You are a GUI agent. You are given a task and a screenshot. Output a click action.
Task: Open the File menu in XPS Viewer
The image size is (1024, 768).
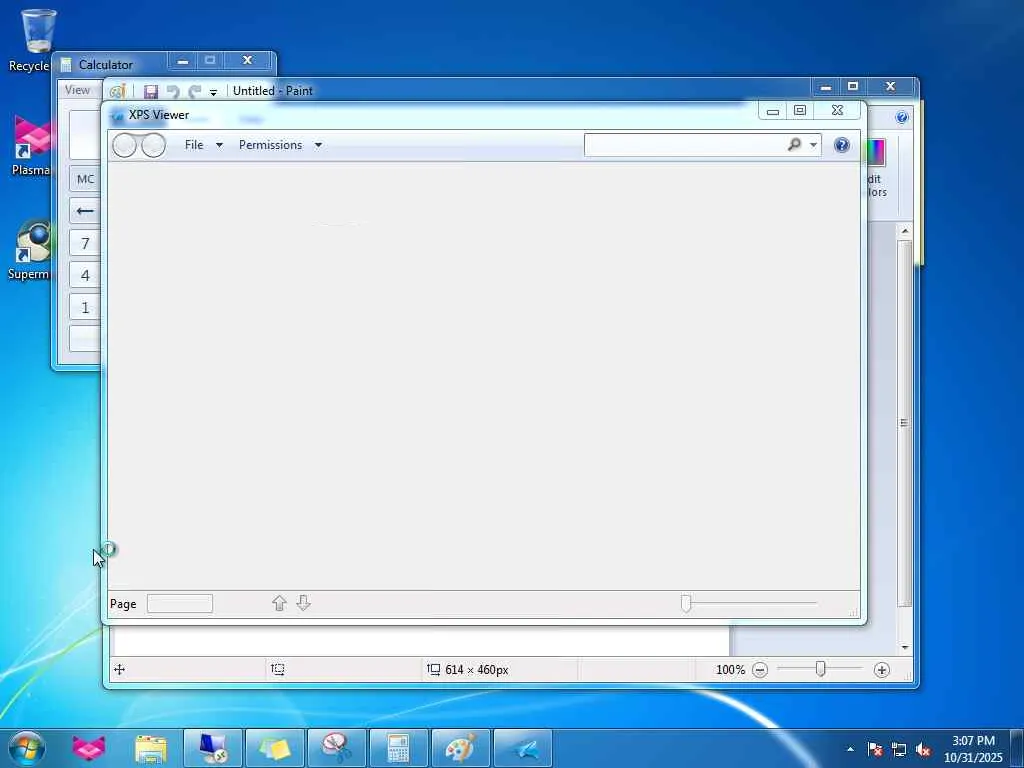tap(194, 145)
